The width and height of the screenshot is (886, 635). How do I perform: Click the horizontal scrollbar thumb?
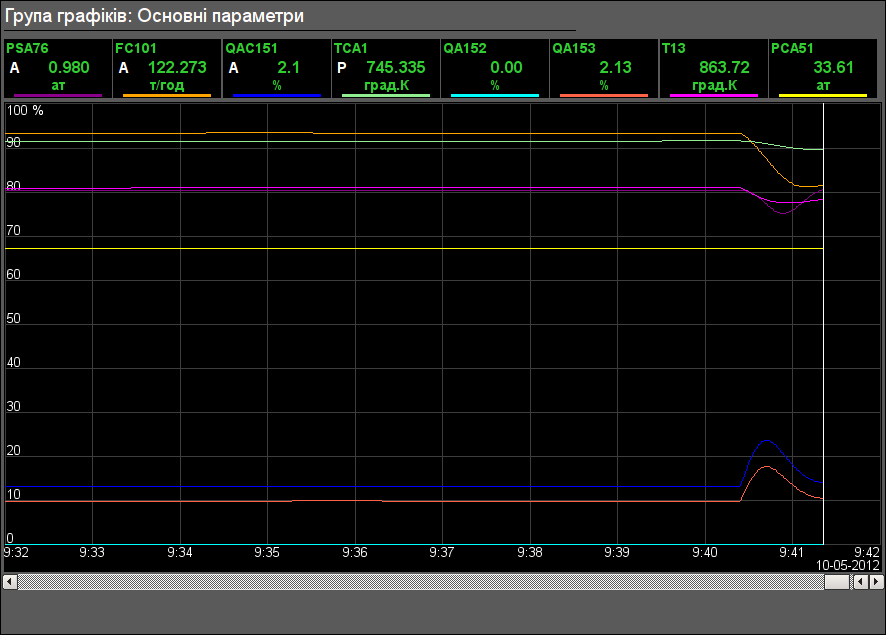837,581
